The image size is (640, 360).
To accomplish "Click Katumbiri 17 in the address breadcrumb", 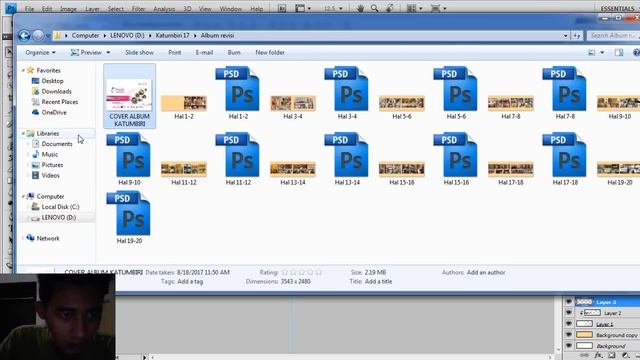I will 172,36.
